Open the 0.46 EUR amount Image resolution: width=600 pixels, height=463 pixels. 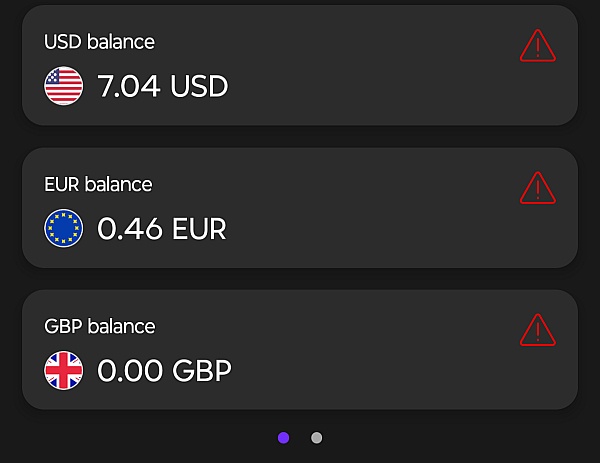click(x=162, y=229)
